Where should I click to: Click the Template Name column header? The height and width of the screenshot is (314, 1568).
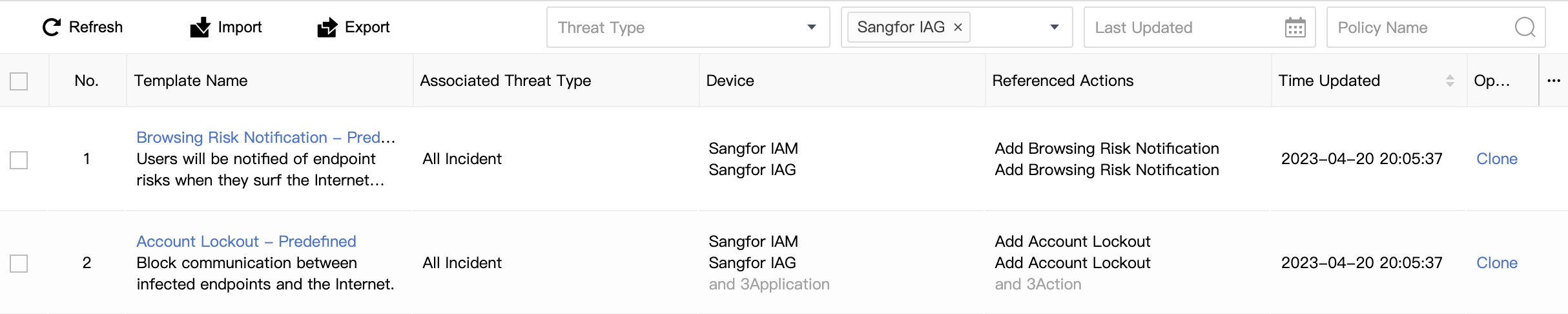click(191, 81)
